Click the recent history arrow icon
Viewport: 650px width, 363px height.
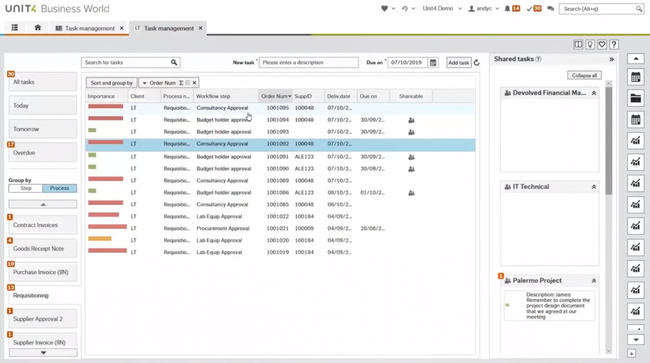(x=405, y=8)
